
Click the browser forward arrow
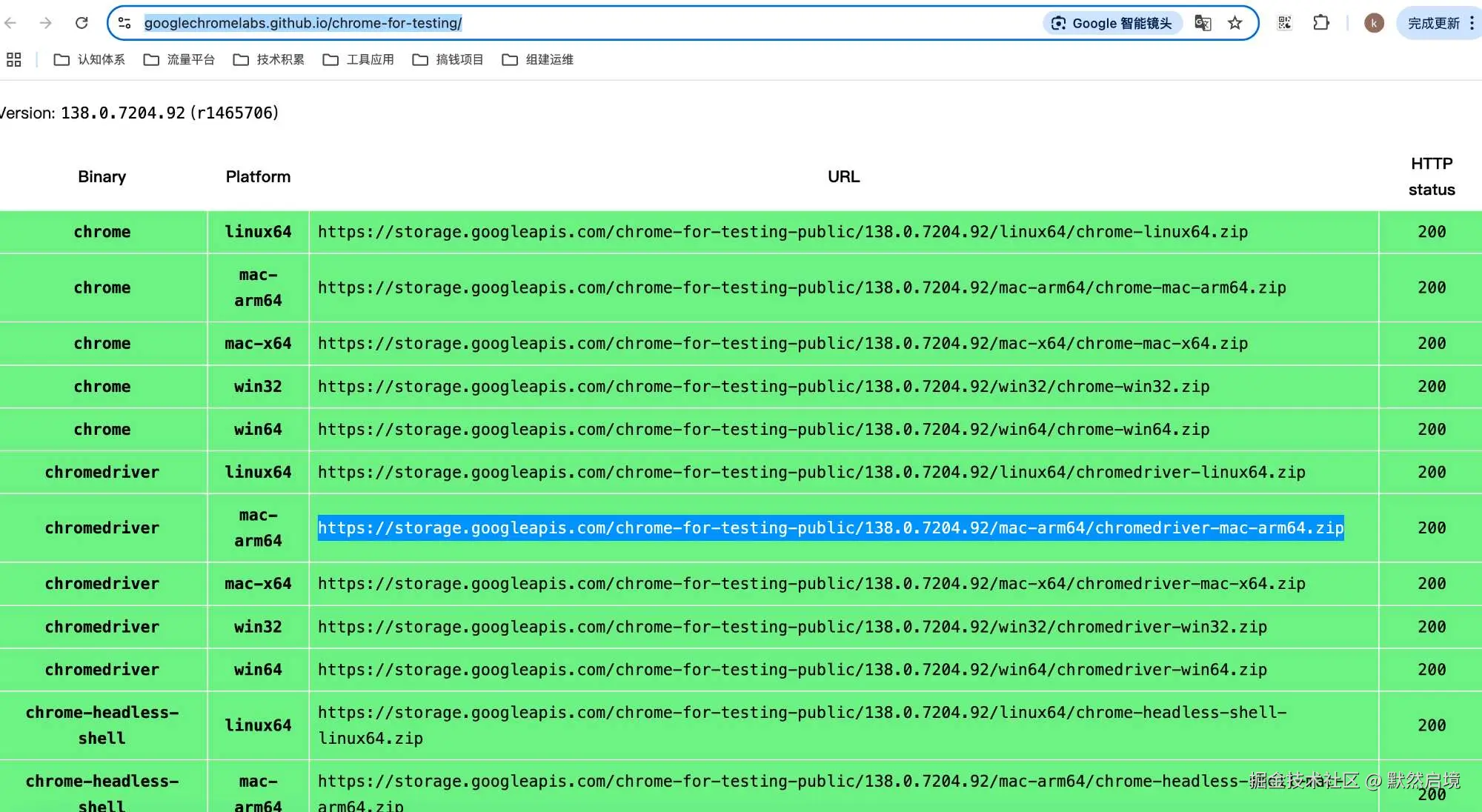coord(46,23)
